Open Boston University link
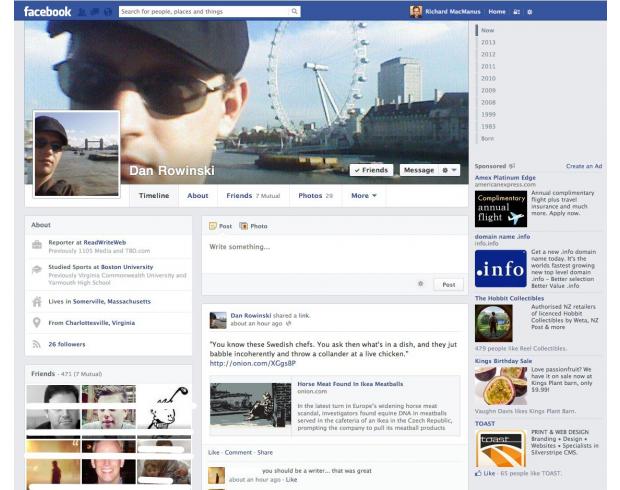 point(127,267)
